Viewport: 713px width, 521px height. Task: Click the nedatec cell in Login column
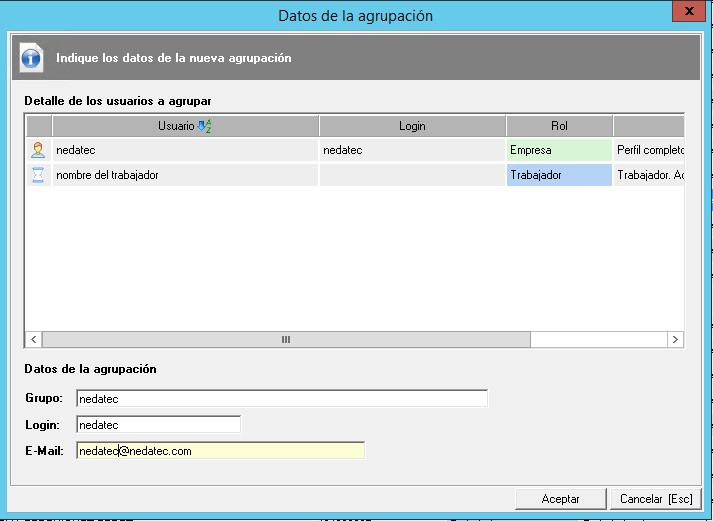[412, 150]
